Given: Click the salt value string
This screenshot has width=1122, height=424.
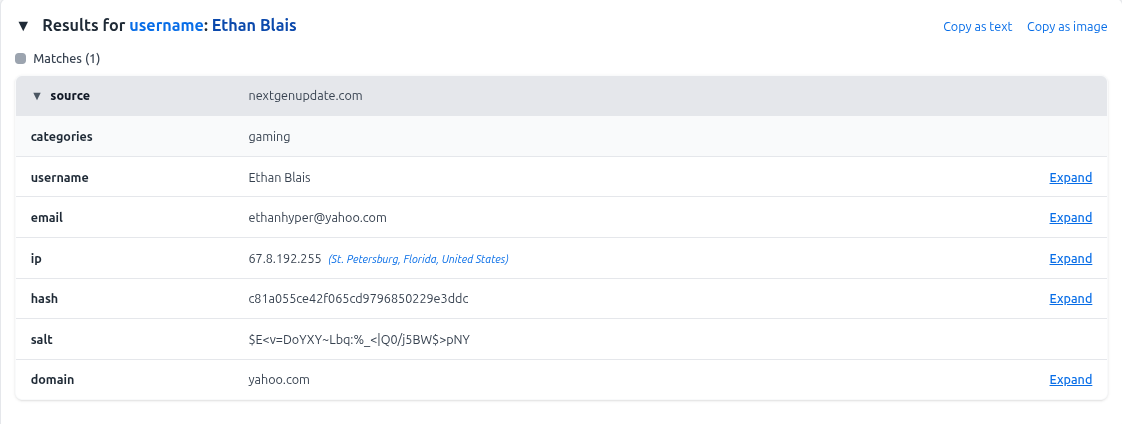Looking at the screenshot, I should tap(359, 340).
